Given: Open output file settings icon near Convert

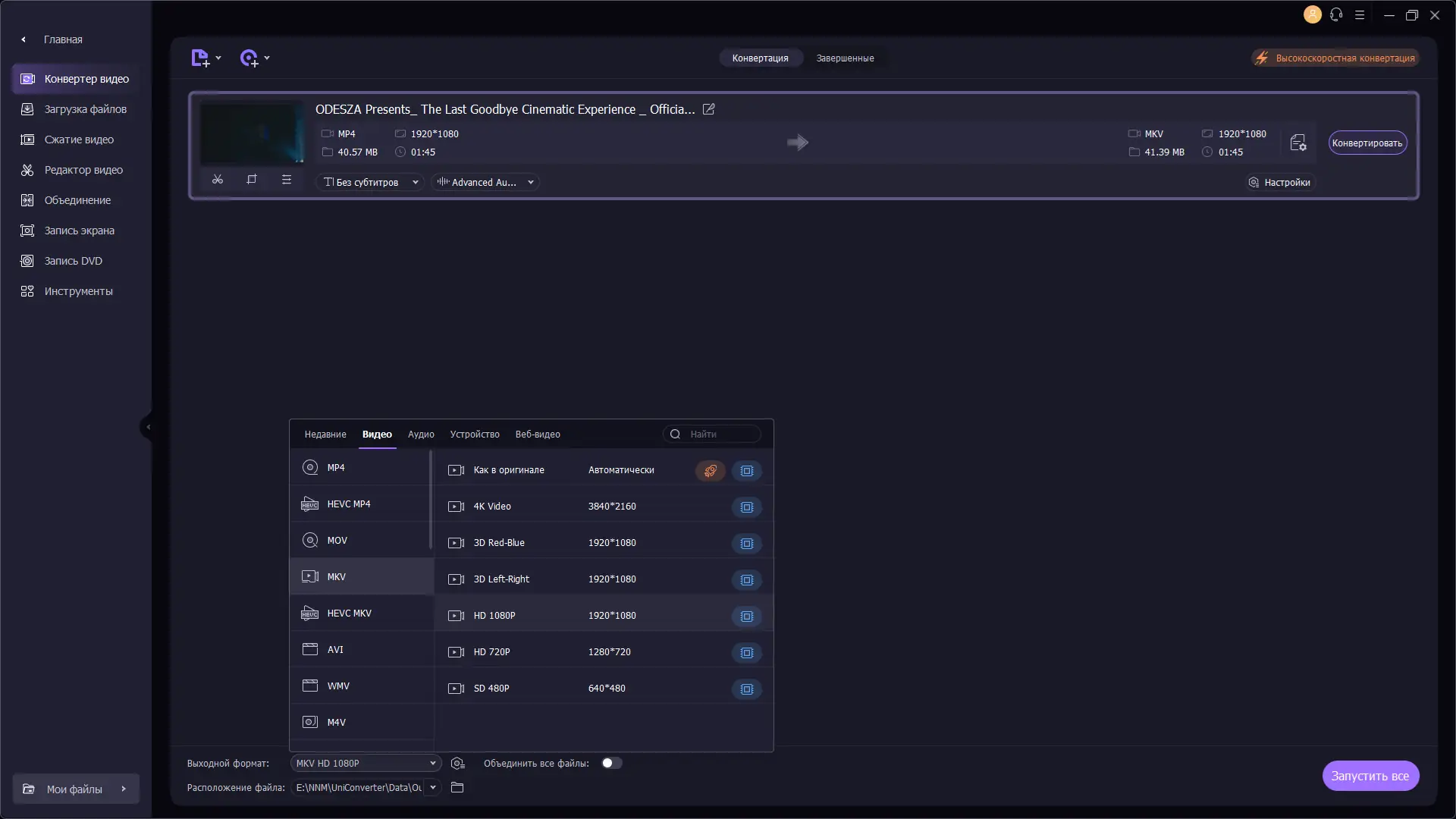Looking at the screenshot, I should [1298, 143].
